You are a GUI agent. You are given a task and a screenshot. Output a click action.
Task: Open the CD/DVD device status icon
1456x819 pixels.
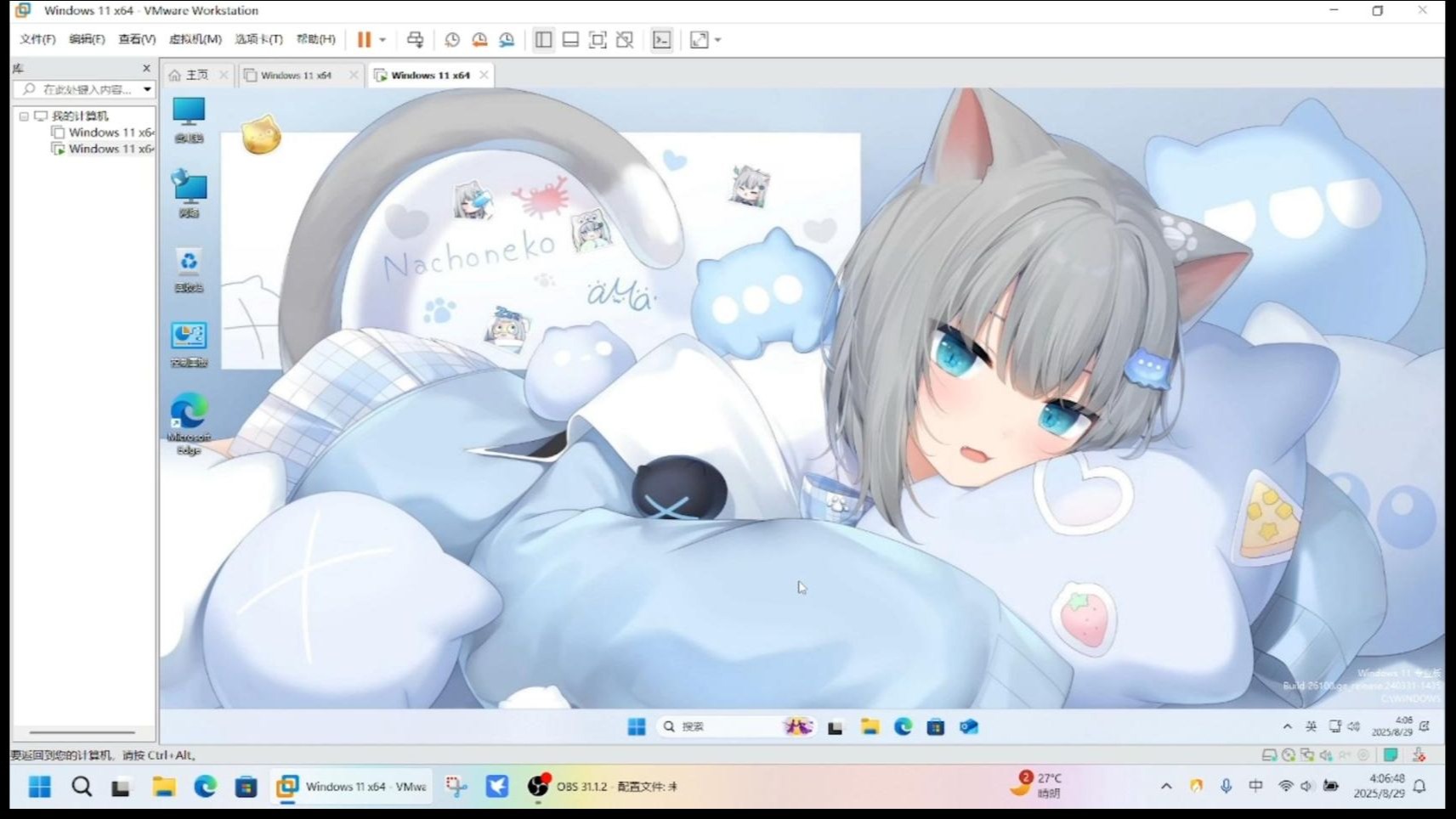pos(1289,754)
